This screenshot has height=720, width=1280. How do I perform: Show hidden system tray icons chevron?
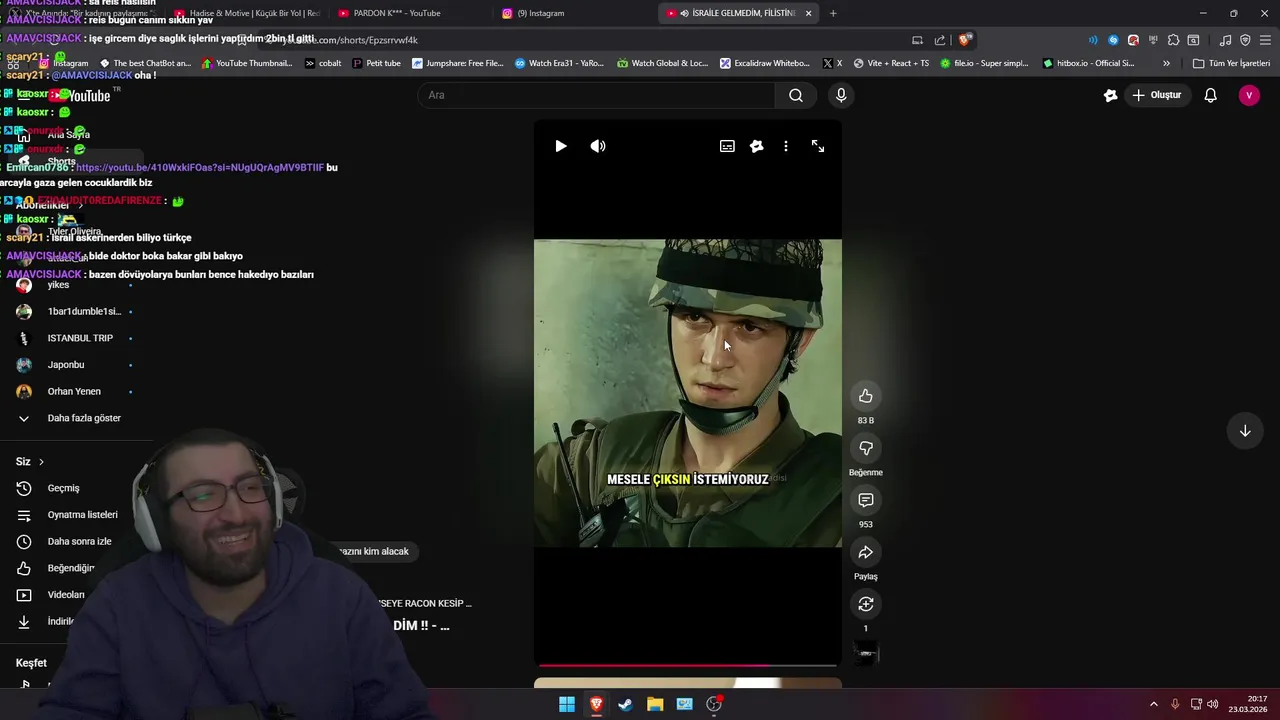coord(1153,704)
